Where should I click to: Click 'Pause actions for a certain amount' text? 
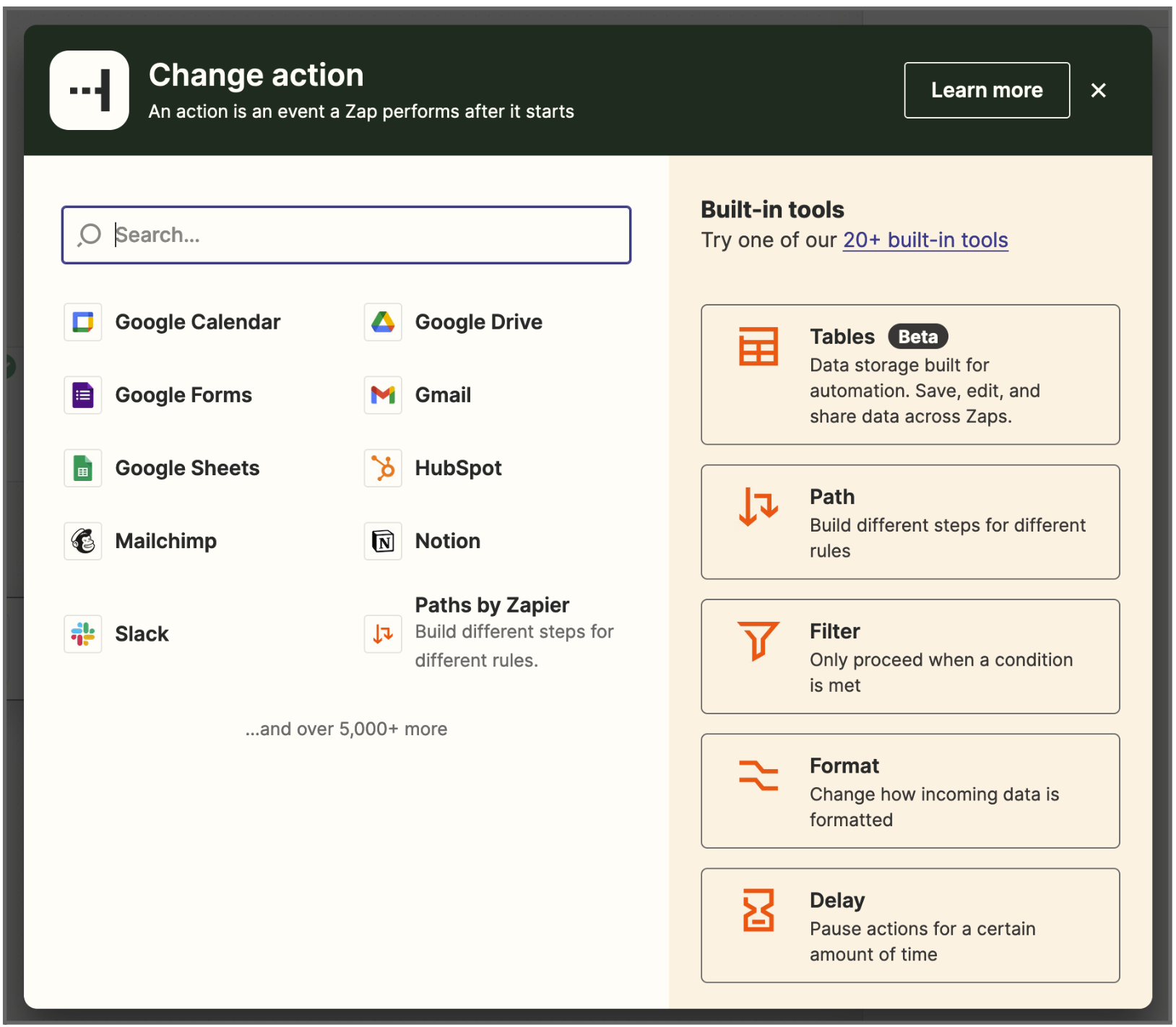(922, 942)
